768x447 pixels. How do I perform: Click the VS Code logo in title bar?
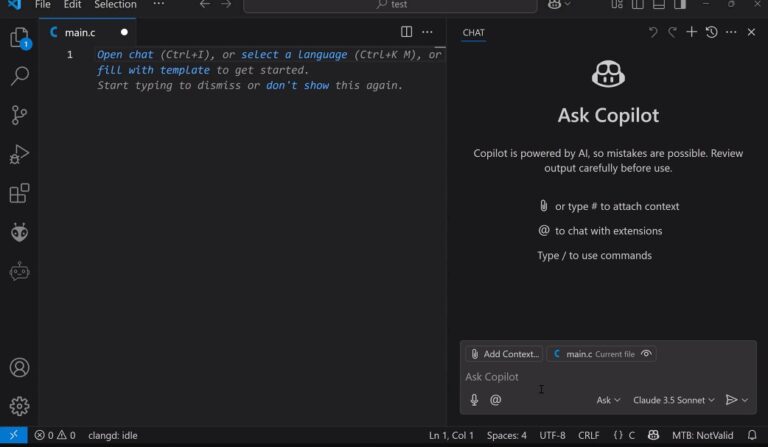pos(15,4)
